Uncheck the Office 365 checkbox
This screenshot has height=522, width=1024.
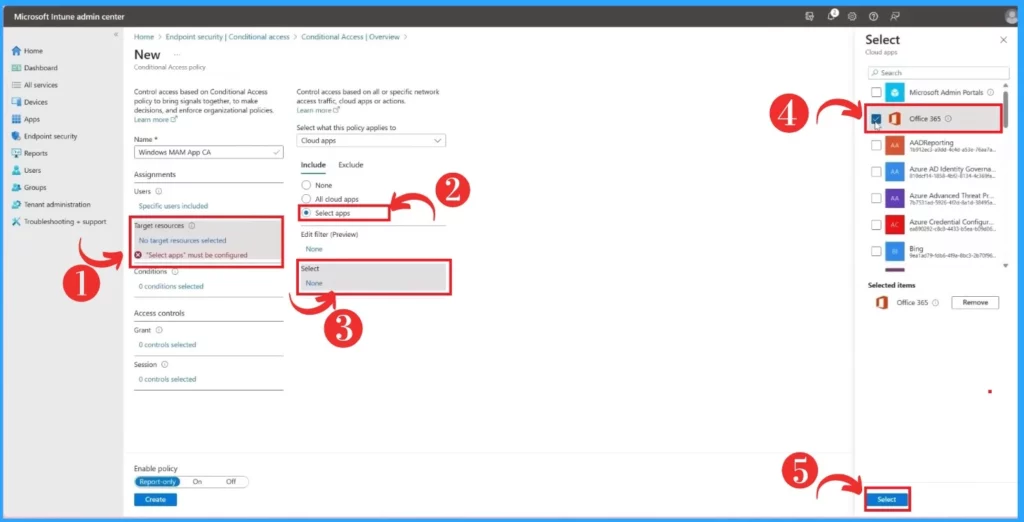[x=876, y=119]
